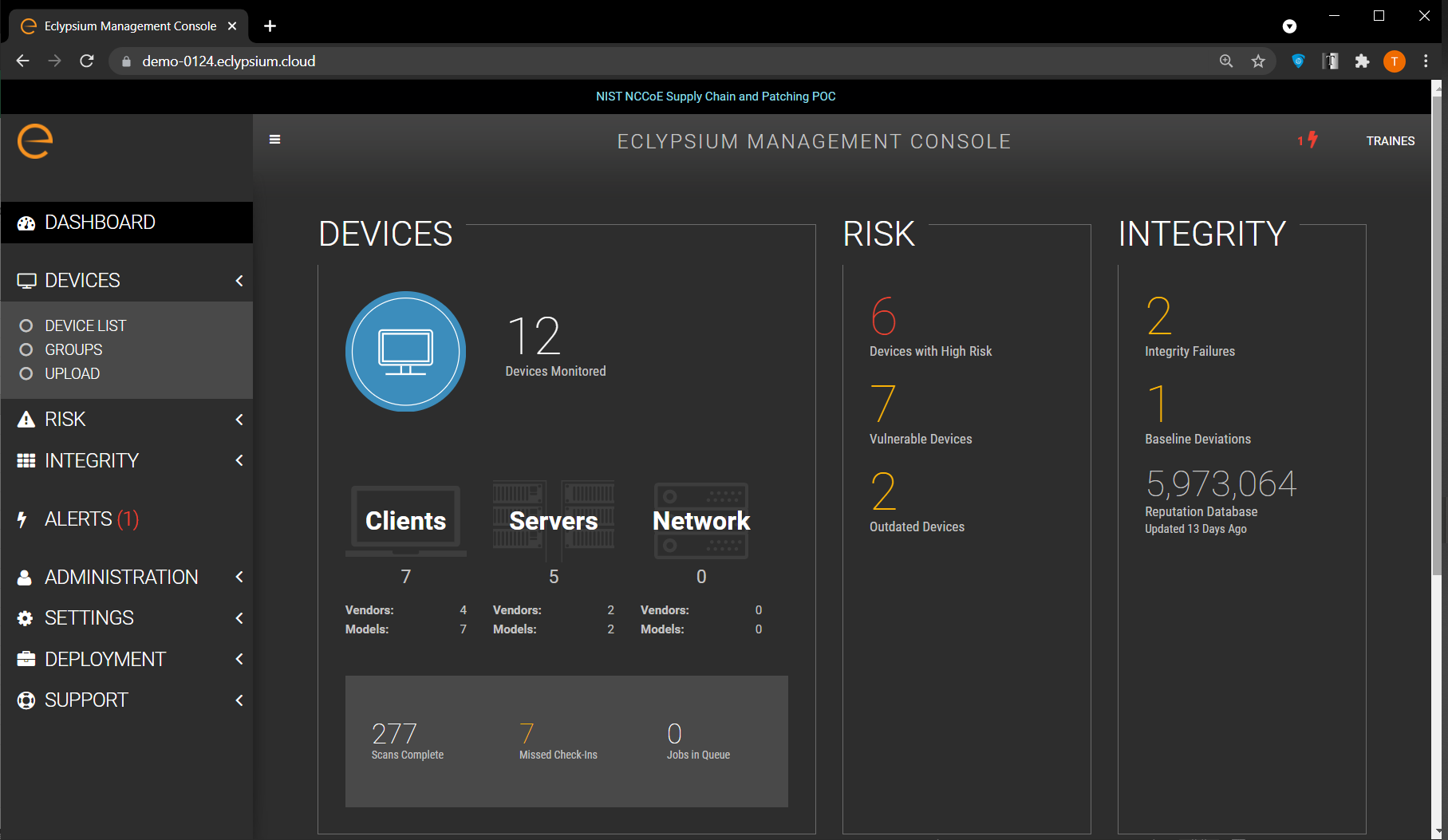The width and height of the screenshot is (1448, 840).
Task: Expand the Deployment menu chevron
Action: [x=239, y=659]
